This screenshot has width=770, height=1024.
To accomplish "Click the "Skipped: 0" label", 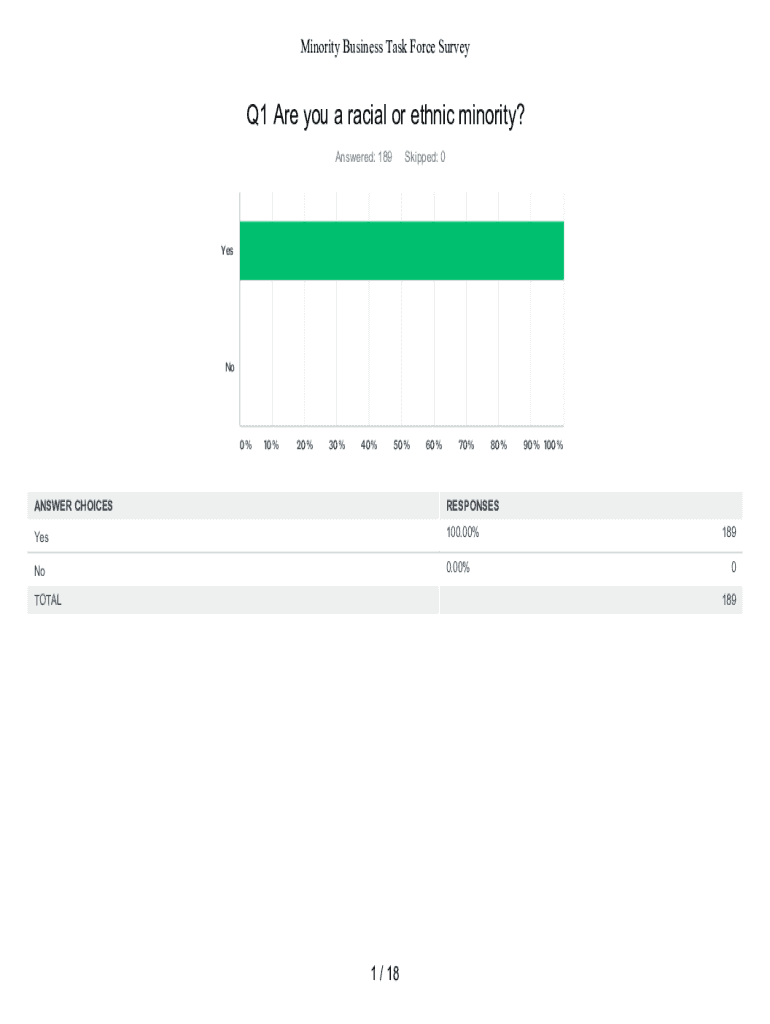I will point(425,157).
